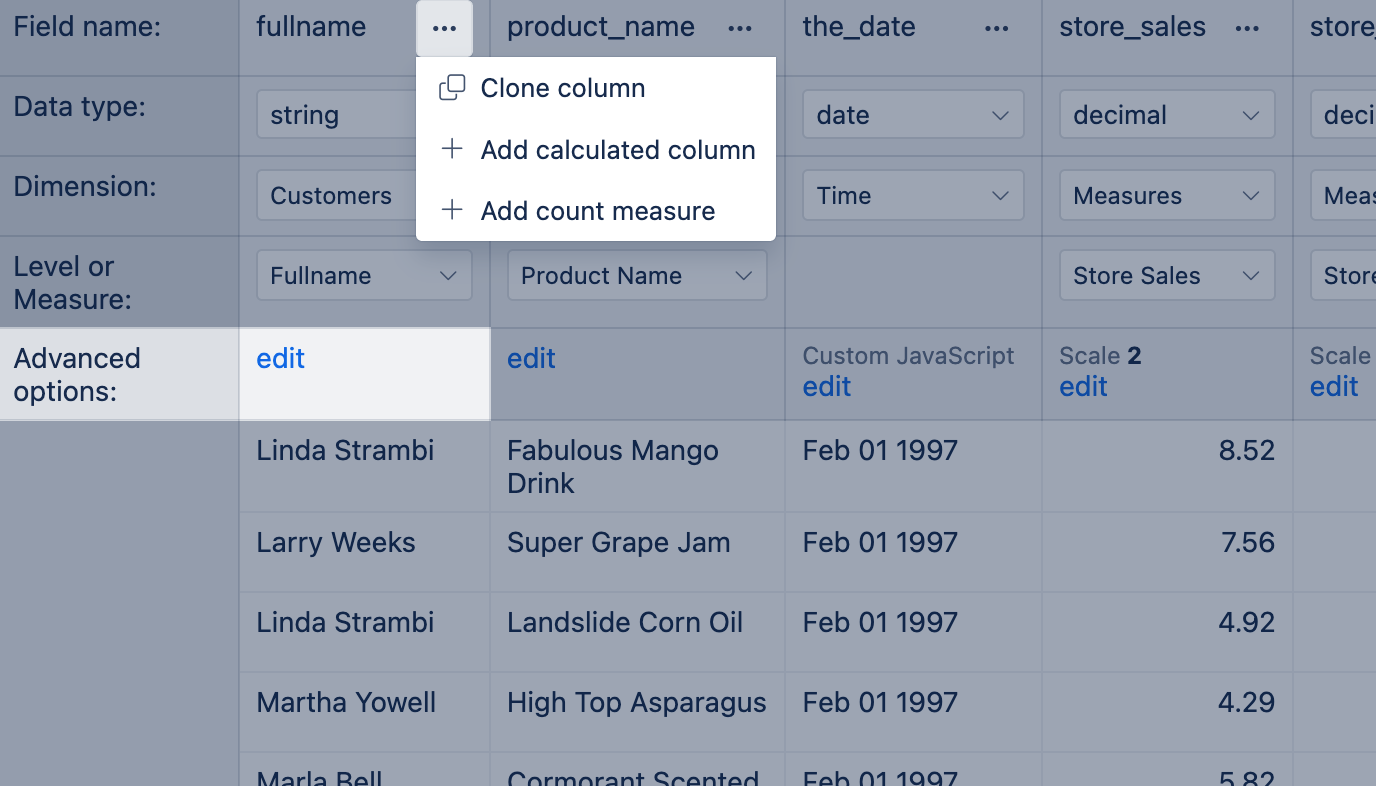Open the product_name column ellipsis menu
1376x786 pixels.
740,29
